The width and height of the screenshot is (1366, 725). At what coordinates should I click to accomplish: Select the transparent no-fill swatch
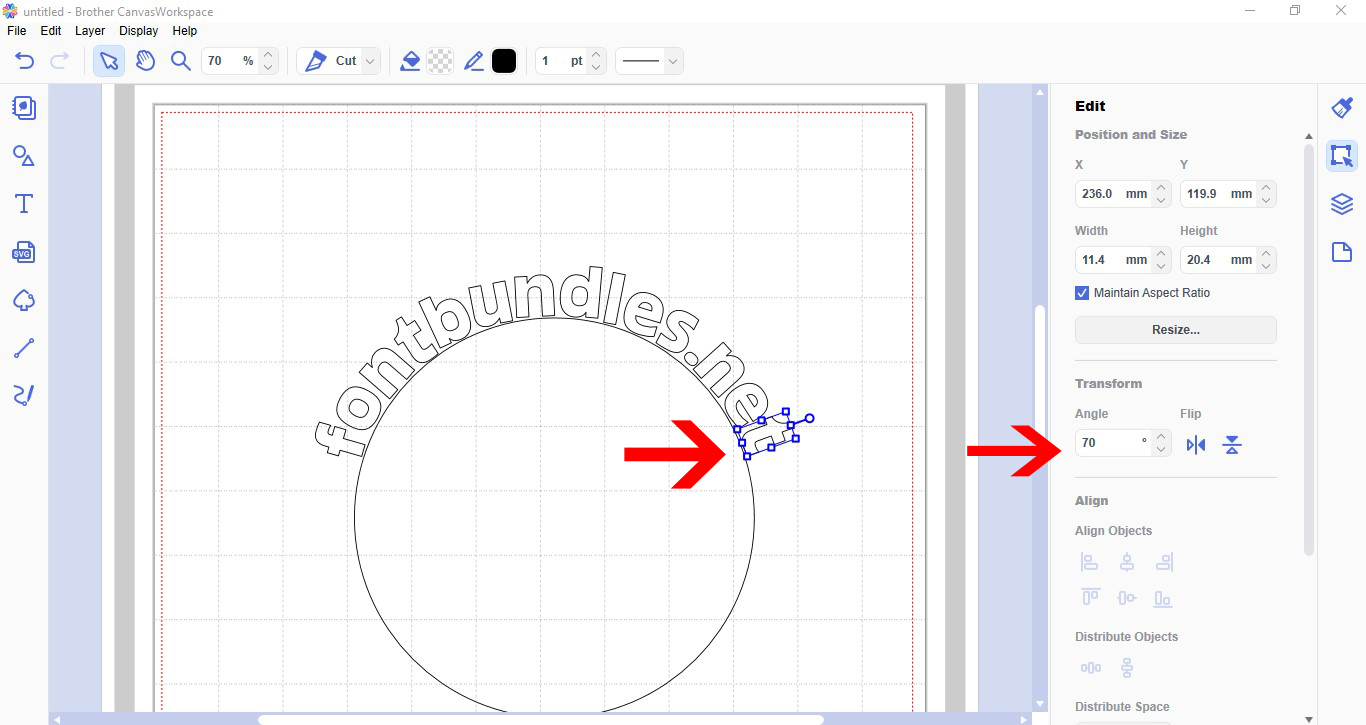(440, 61)
